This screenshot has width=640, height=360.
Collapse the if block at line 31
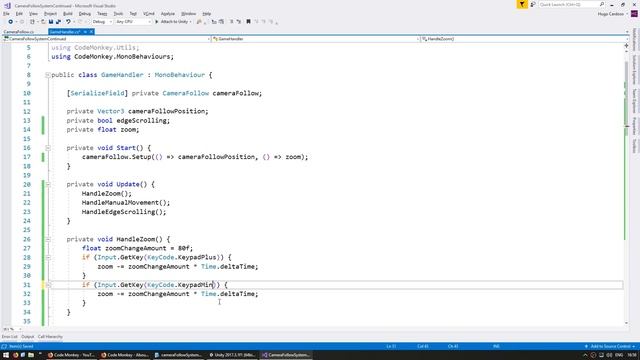point(48,285)
